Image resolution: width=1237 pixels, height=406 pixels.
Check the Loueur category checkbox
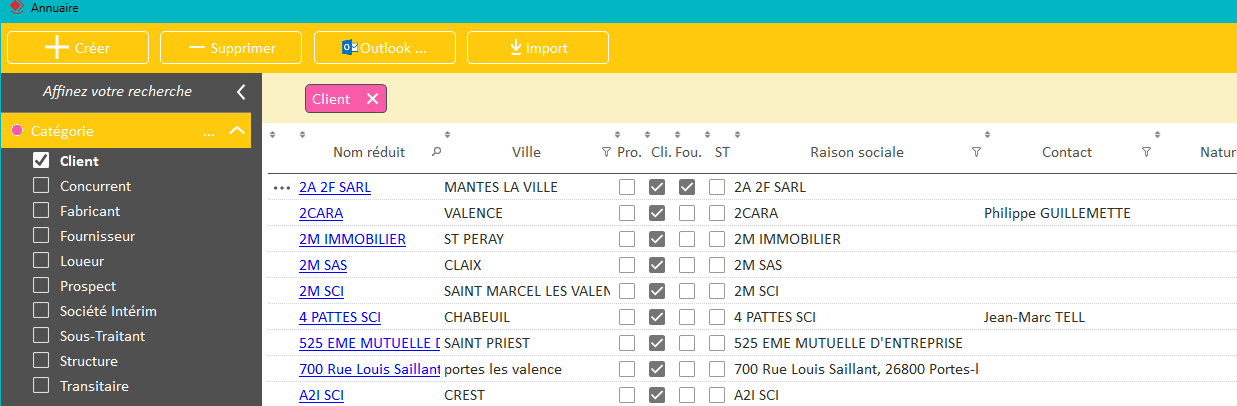(41, 260)
